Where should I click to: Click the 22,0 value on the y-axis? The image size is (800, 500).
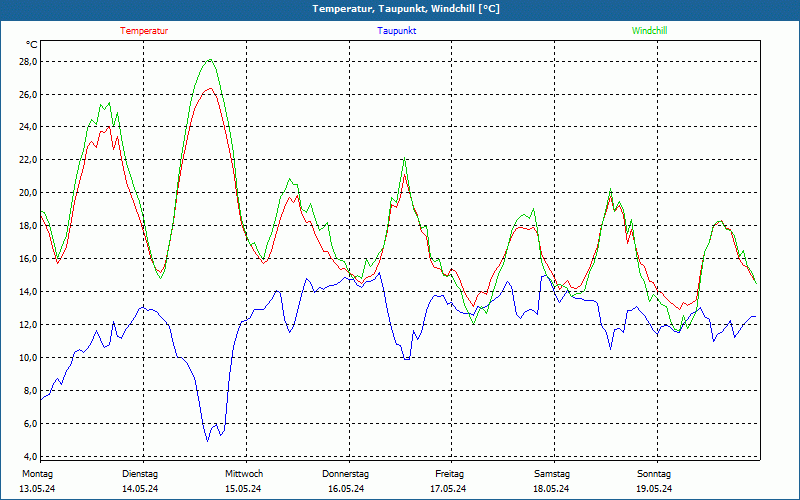(29, 160)
